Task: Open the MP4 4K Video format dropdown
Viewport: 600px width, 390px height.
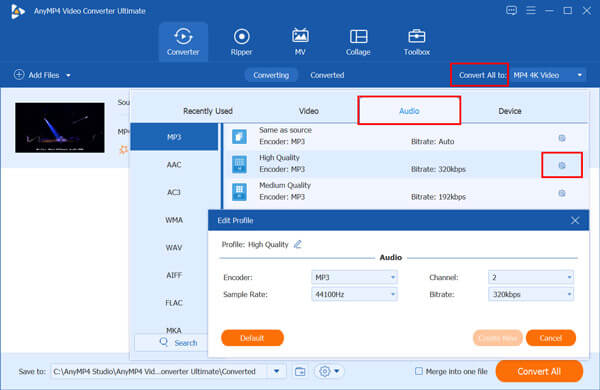Action: [x=549, y=75]
